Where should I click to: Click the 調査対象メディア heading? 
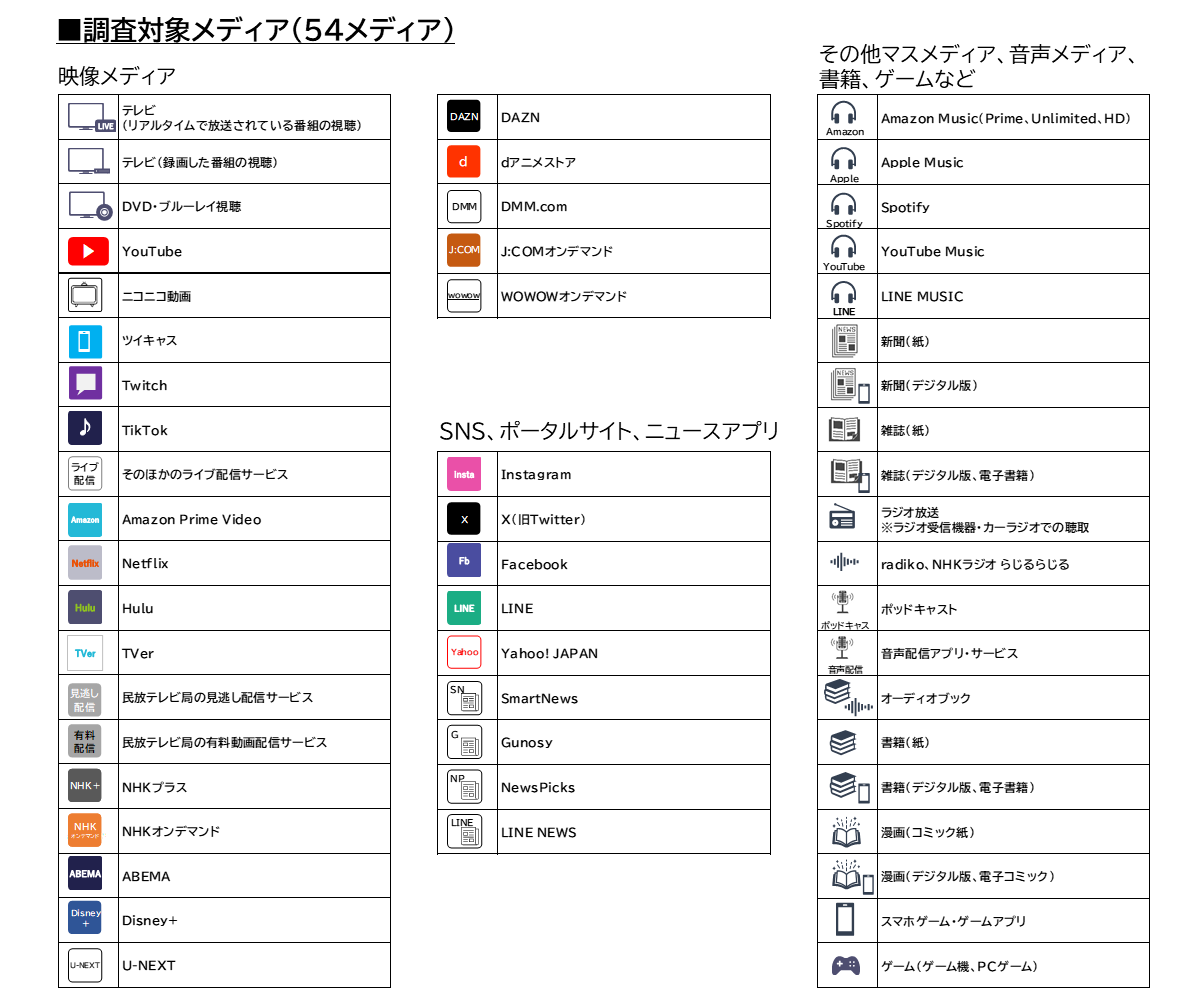[256, 30]
